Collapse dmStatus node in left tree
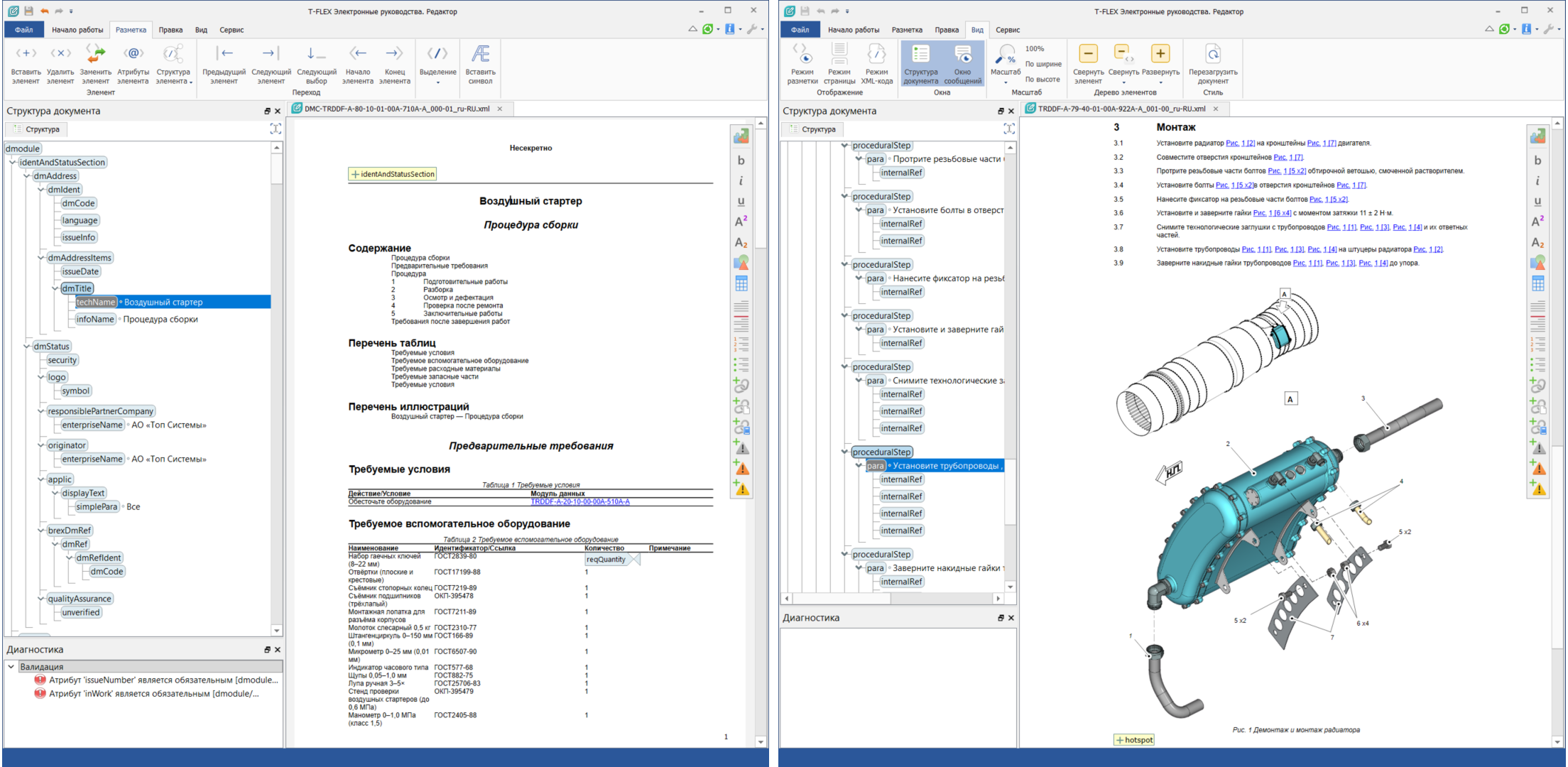The image size is (1568, 767). coord(27,347)
